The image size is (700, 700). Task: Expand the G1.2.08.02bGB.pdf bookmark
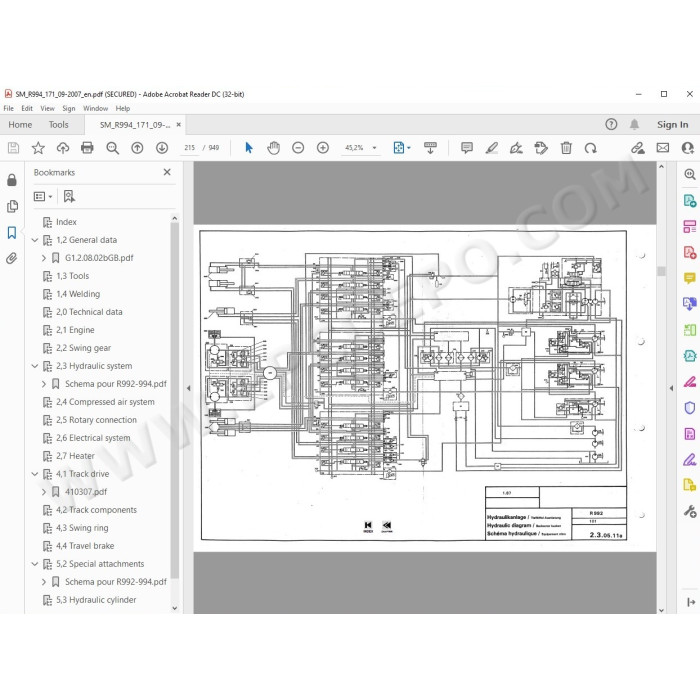[x=44, y=258]
